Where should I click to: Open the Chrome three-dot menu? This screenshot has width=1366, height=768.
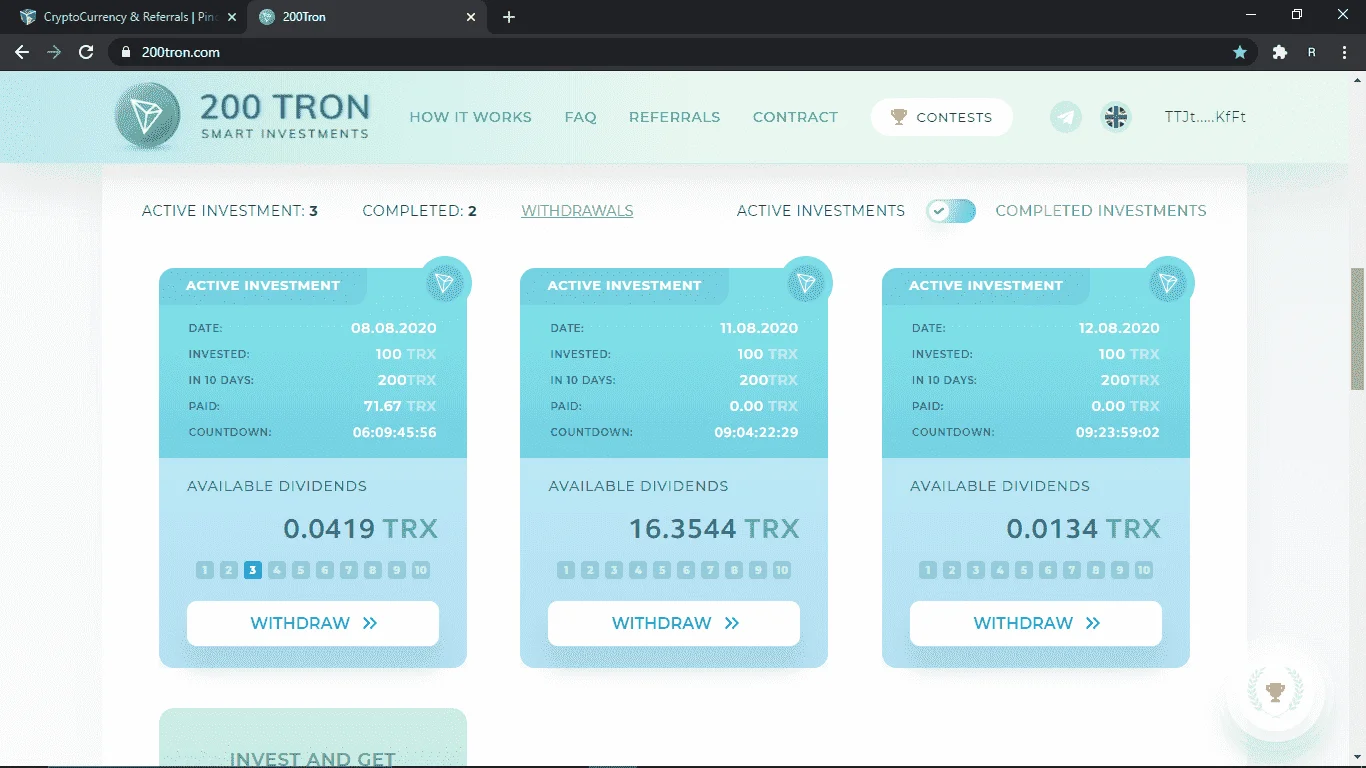coord(1345,52)
